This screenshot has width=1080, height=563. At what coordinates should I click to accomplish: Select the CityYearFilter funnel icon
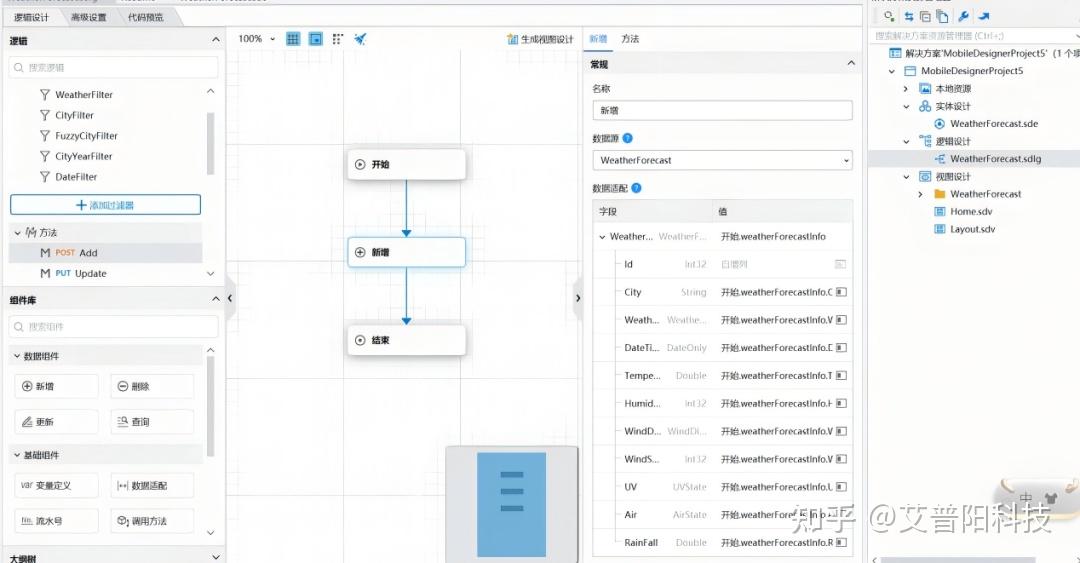click(x=45, y=156)
